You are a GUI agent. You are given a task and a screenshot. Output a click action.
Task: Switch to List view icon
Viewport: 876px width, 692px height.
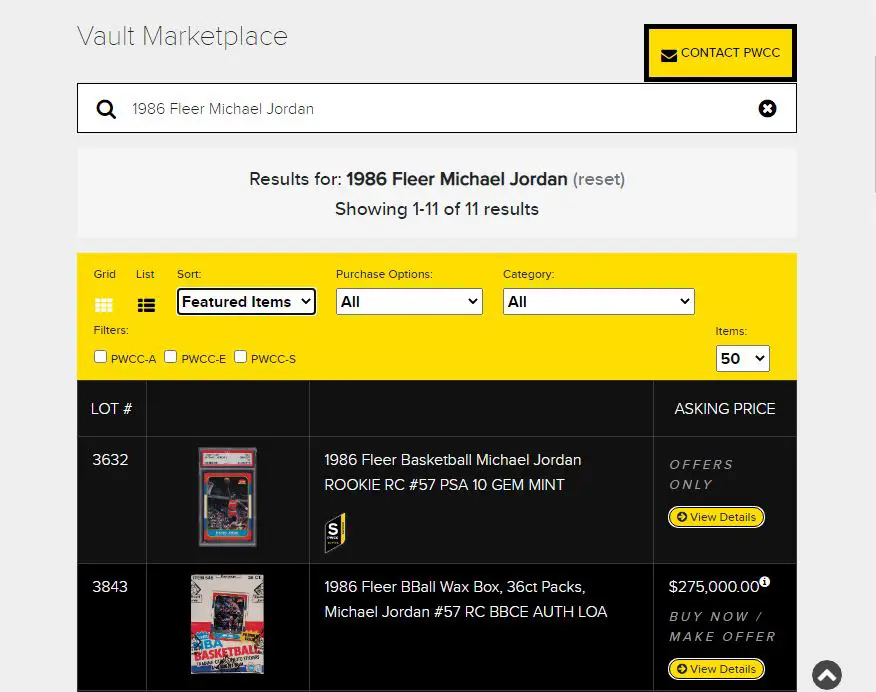click(146, 305)
